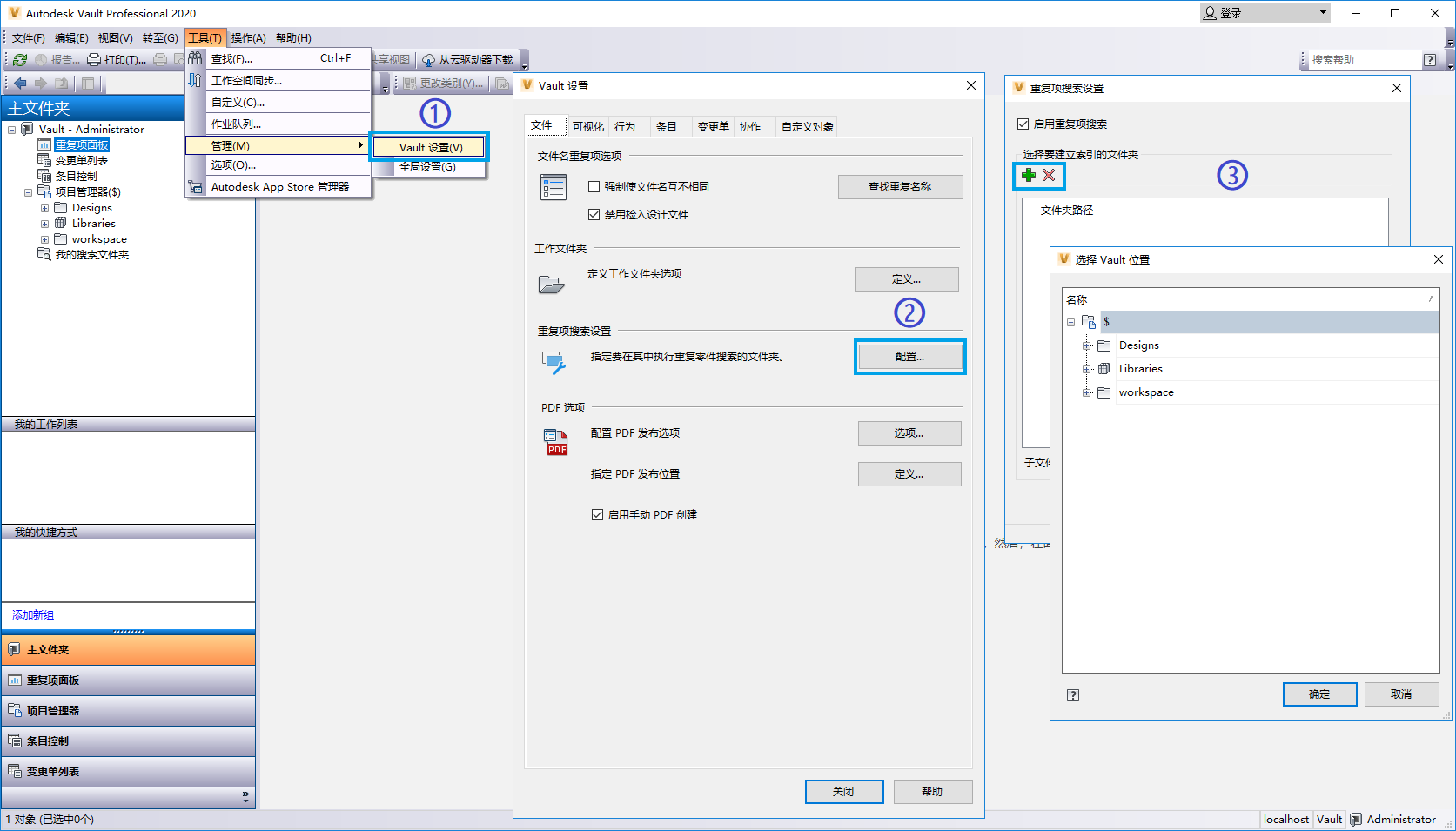Click 全局设置(G) global settings submenu item
Viewport: 1456px width, 831px height.
[429, 166]
